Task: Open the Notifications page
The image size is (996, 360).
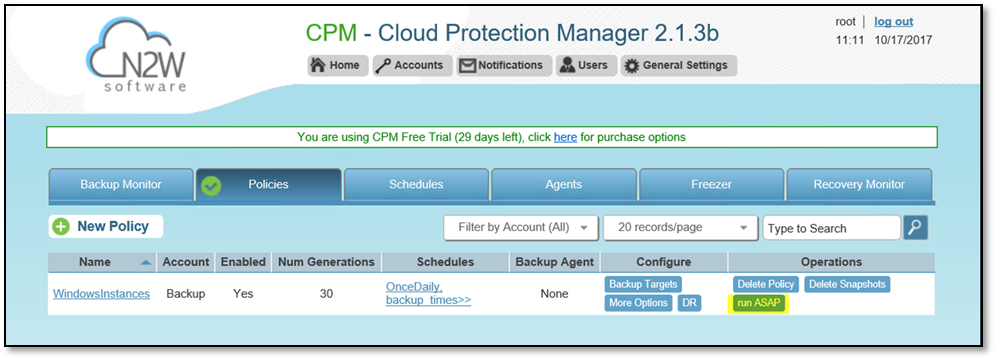Action: pos(503,65)
